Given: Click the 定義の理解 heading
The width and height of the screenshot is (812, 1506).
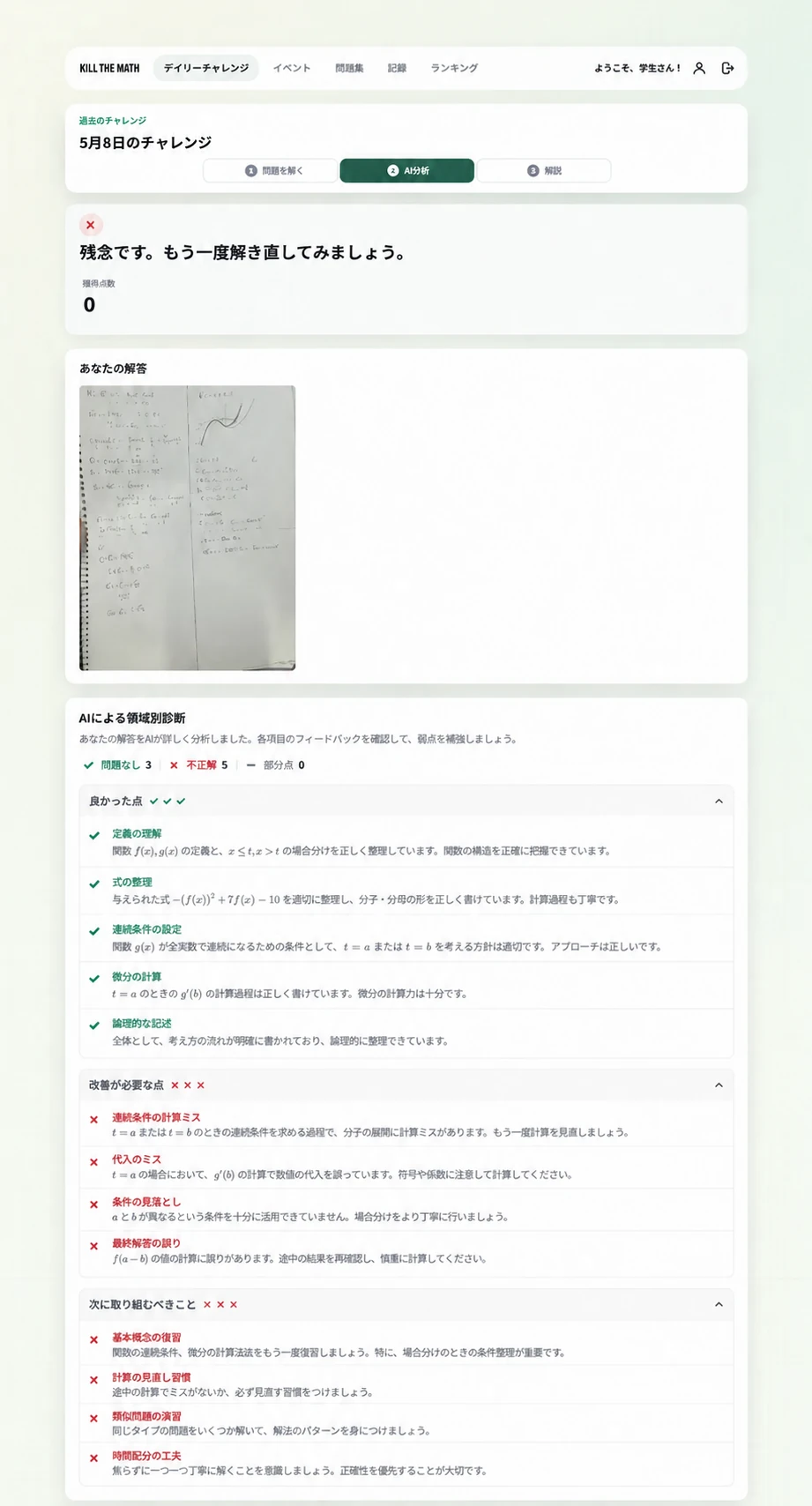Looking at the screenshot, I should point(137,833).
